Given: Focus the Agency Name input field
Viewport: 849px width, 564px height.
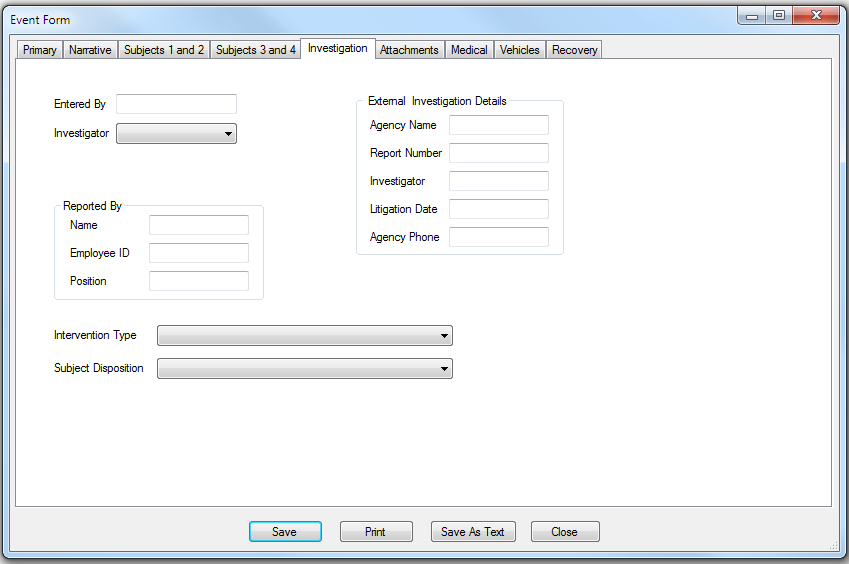Looking at the screenshot, I should 498,125.
